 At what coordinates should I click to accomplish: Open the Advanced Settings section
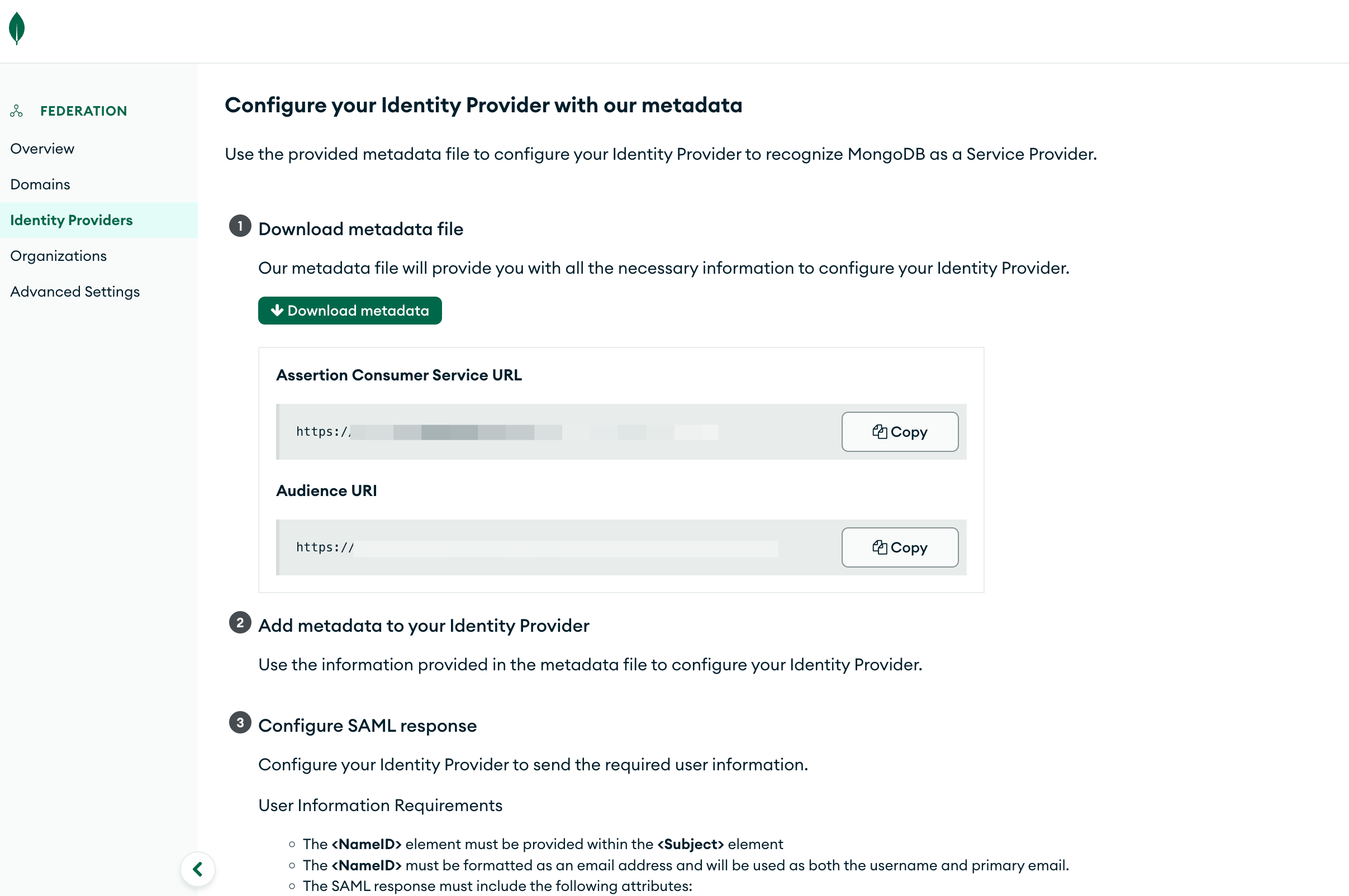tap(74, 291)
